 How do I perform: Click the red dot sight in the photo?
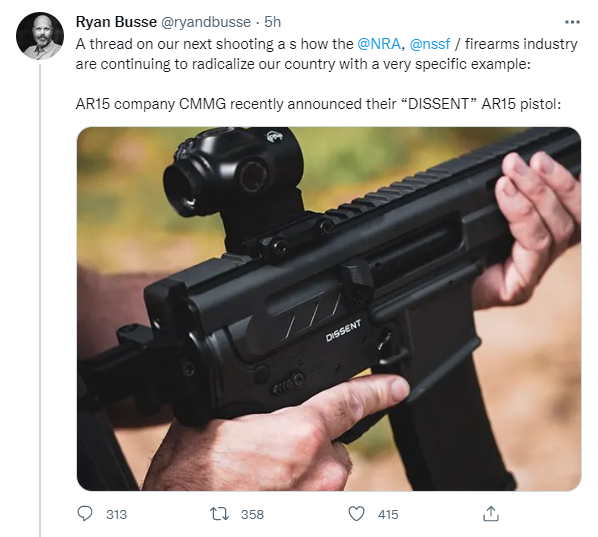pos(233,172)
